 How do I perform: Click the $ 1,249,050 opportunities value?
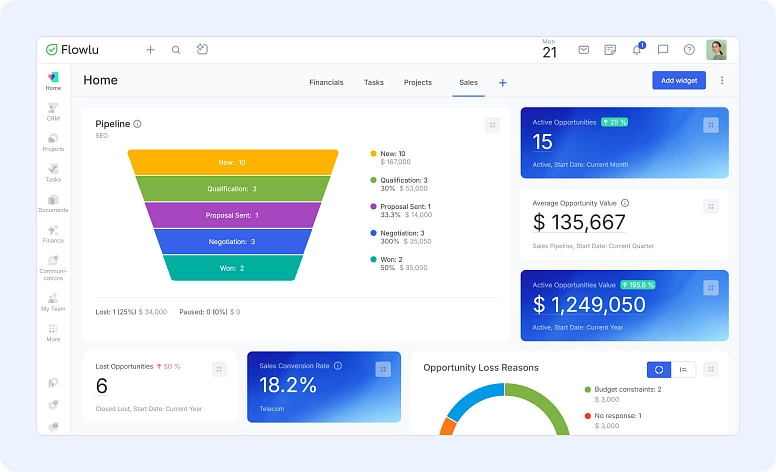click(x=589, y=305)
